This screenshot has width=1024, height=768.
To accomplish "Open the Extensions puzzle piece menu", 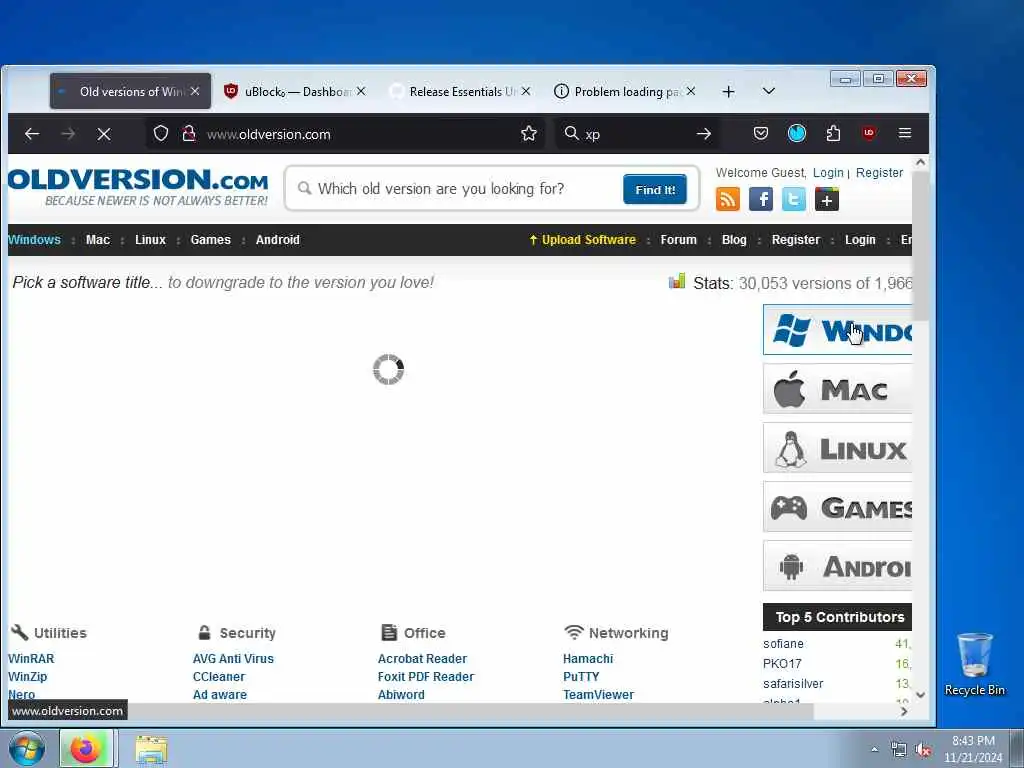I will click(833, 133).
